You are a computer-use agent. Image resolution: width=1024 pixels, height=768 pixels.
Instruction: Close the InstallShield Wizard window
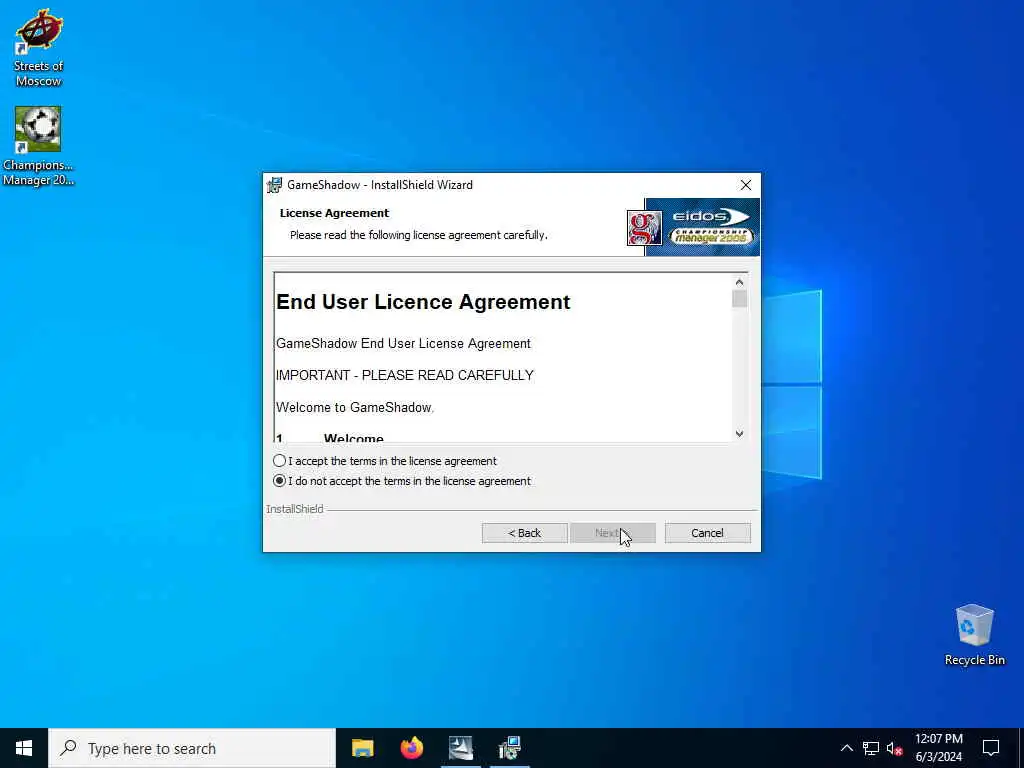[746, 185]
